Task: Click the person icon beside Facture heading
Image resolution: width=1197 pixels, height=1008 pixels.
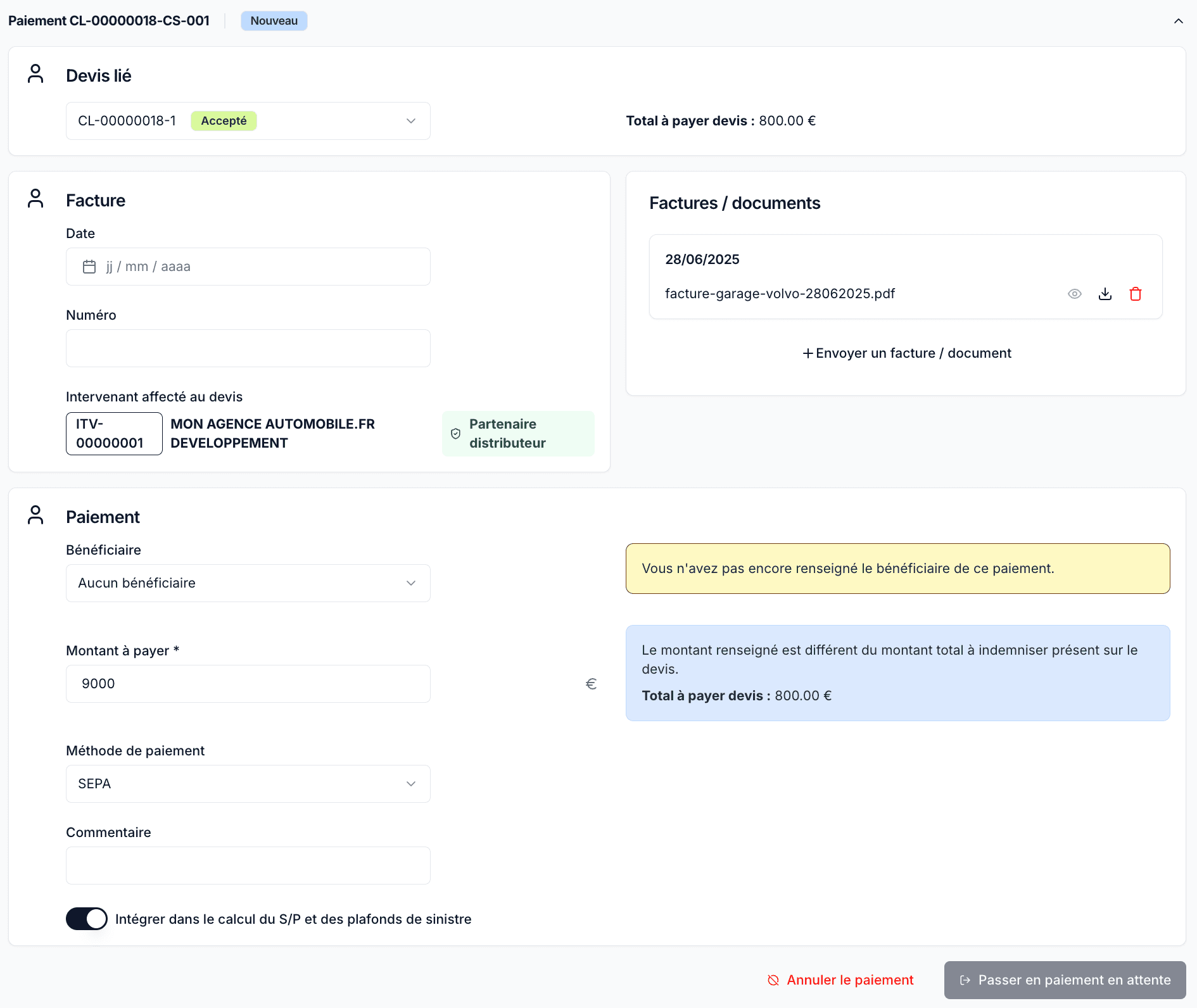Action: (35, 199)
